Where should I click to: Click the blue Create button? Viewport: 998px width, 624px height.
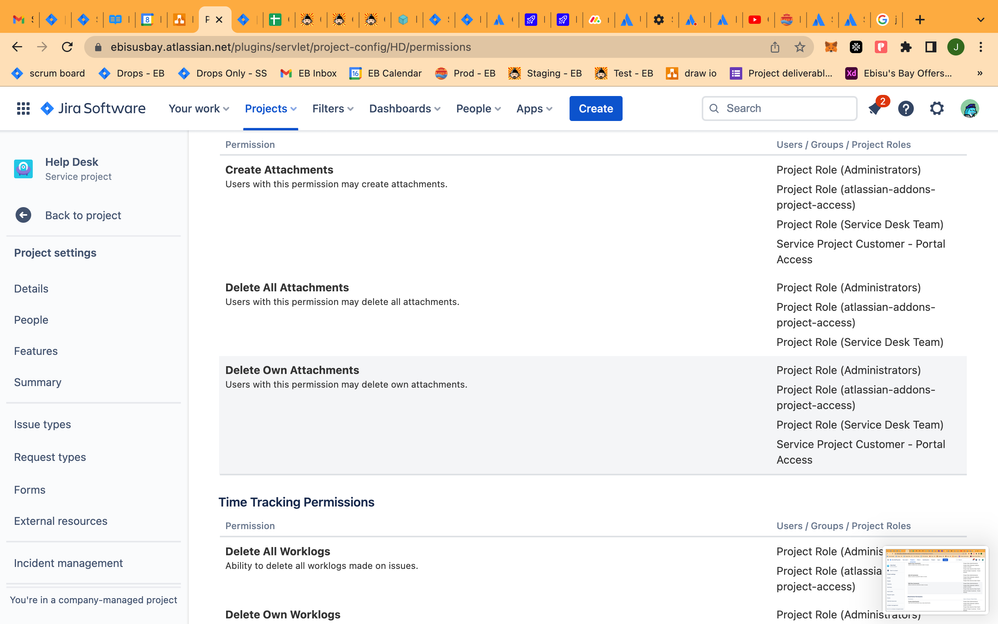point(596,108)
